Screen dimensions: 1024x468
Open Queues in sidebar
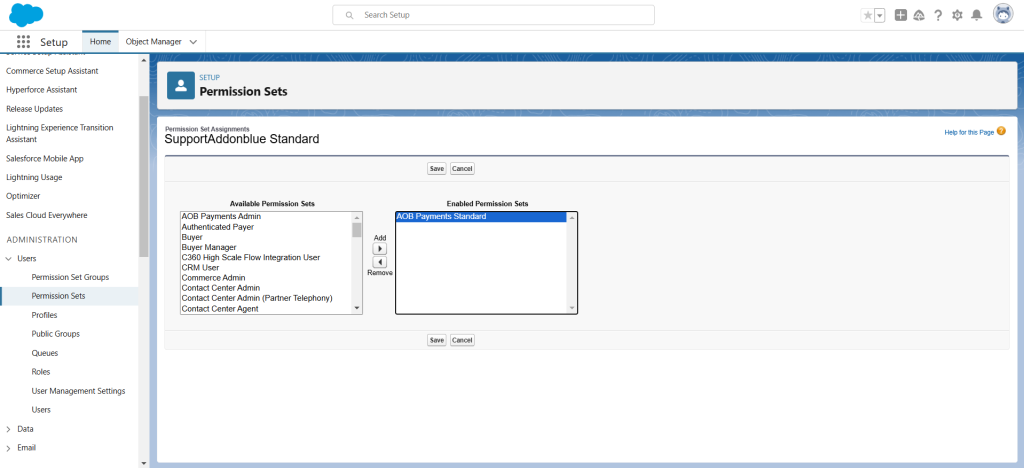[x=44, y=353]
